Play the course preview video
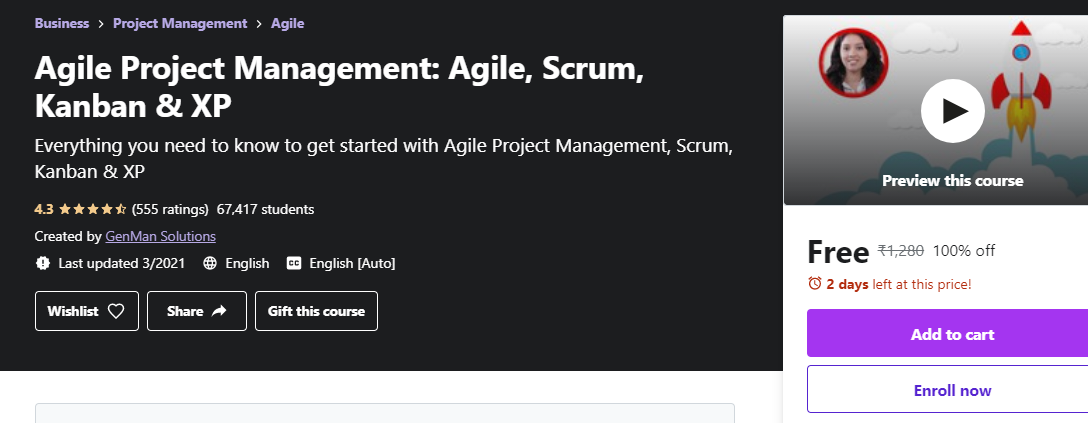Viewport: 1088px width, 423px height. pos(952,111)
